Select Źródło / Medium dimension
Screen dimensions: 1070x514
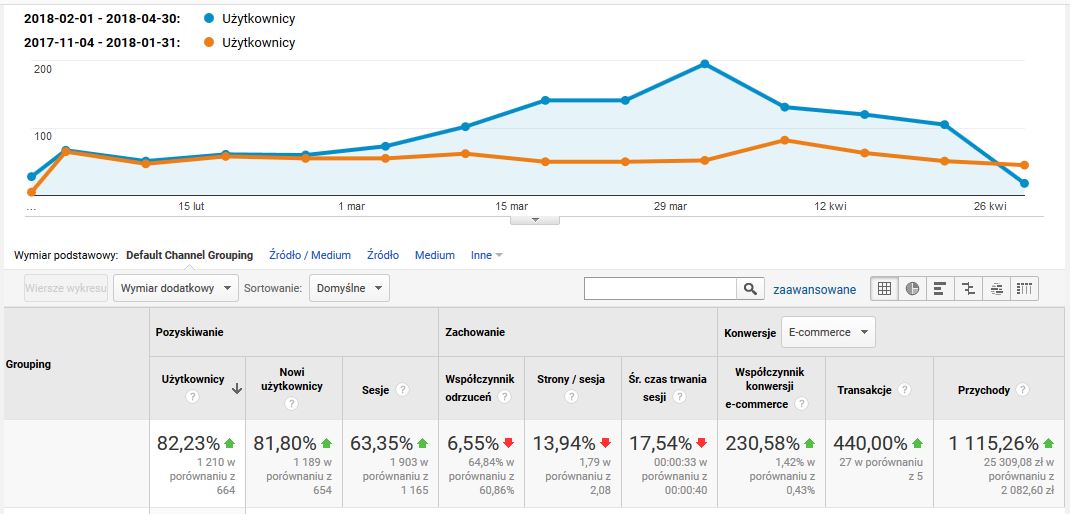pos(310,255)
